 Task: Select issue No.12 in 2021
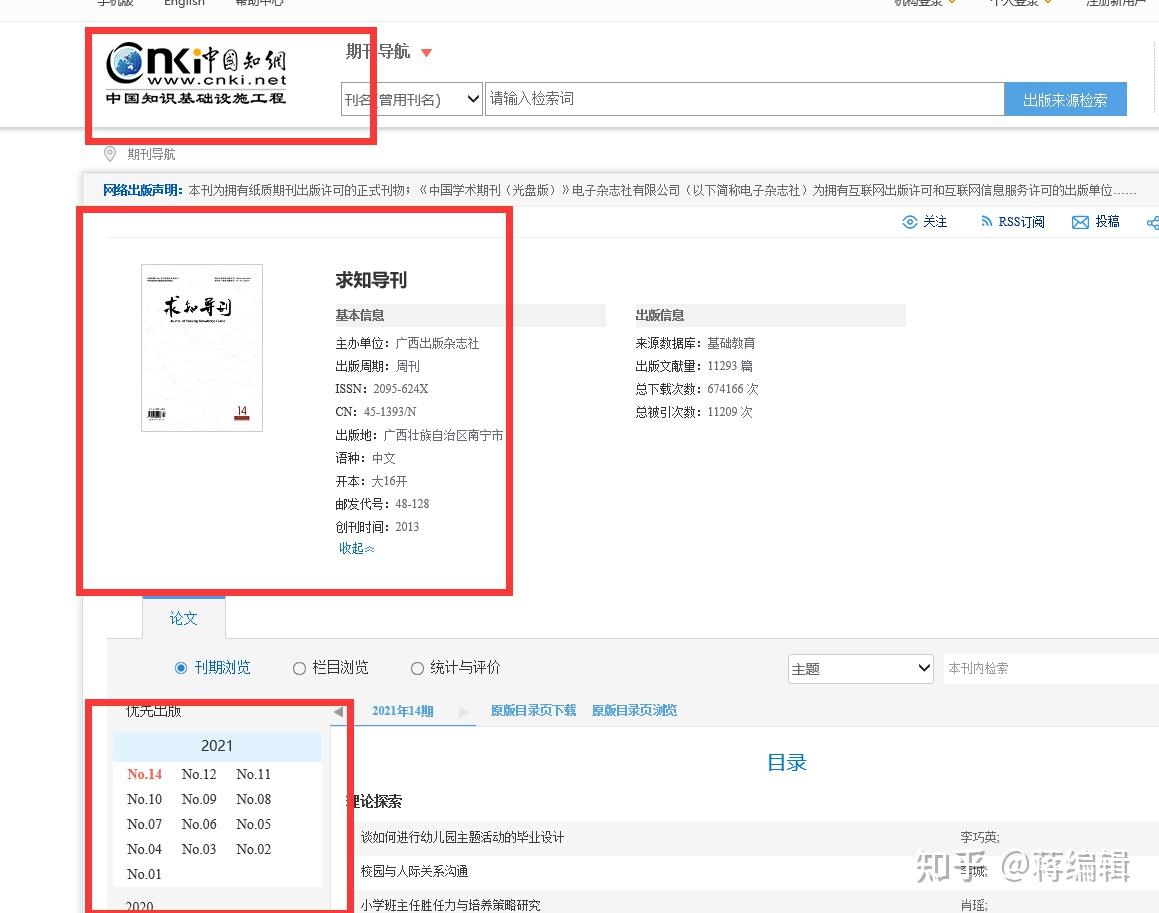199,774
